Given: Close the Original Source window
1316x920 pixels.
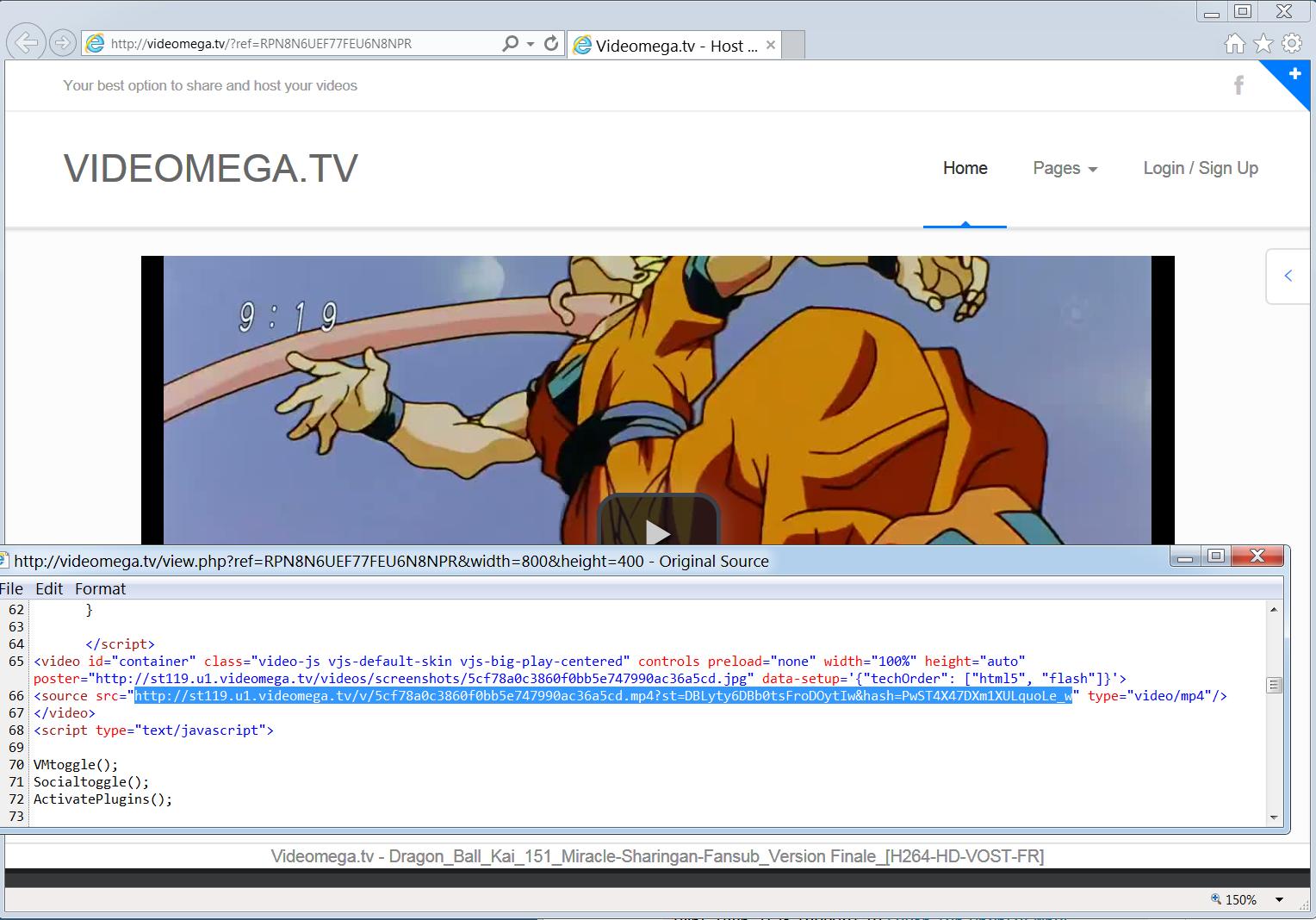Looking at the screenshot, I should pyautogui.click(x=1257, y=556).
